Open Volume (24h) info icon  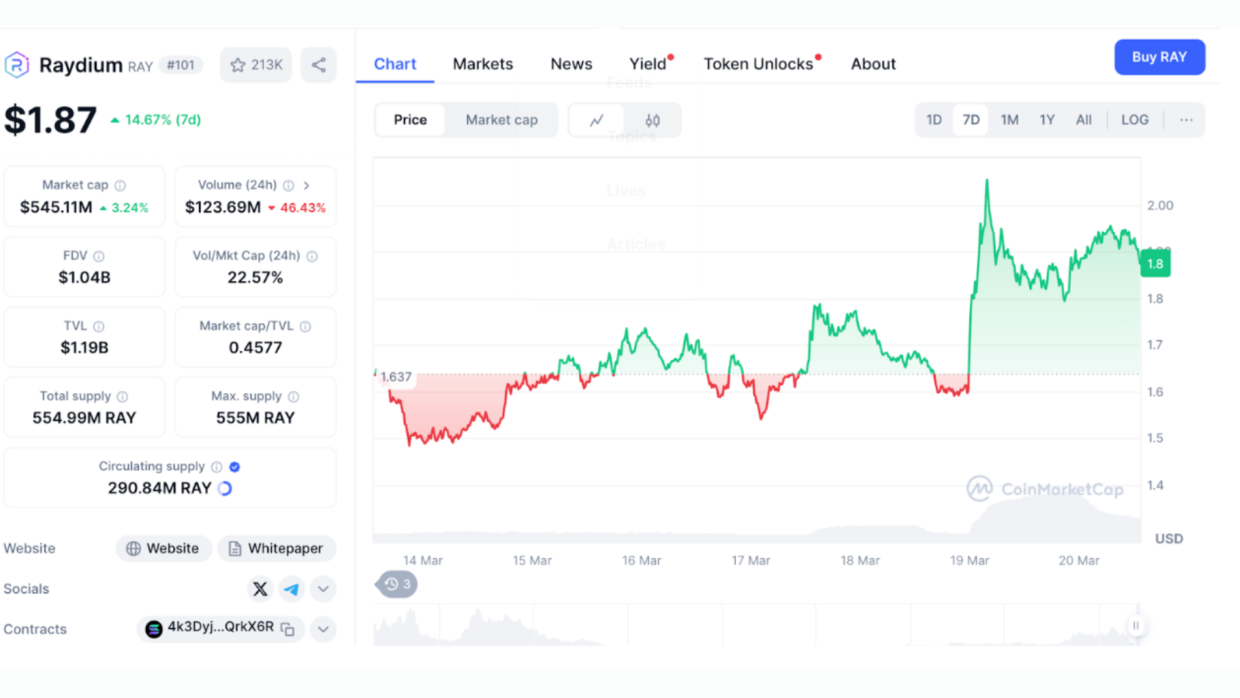click(288, 185)
